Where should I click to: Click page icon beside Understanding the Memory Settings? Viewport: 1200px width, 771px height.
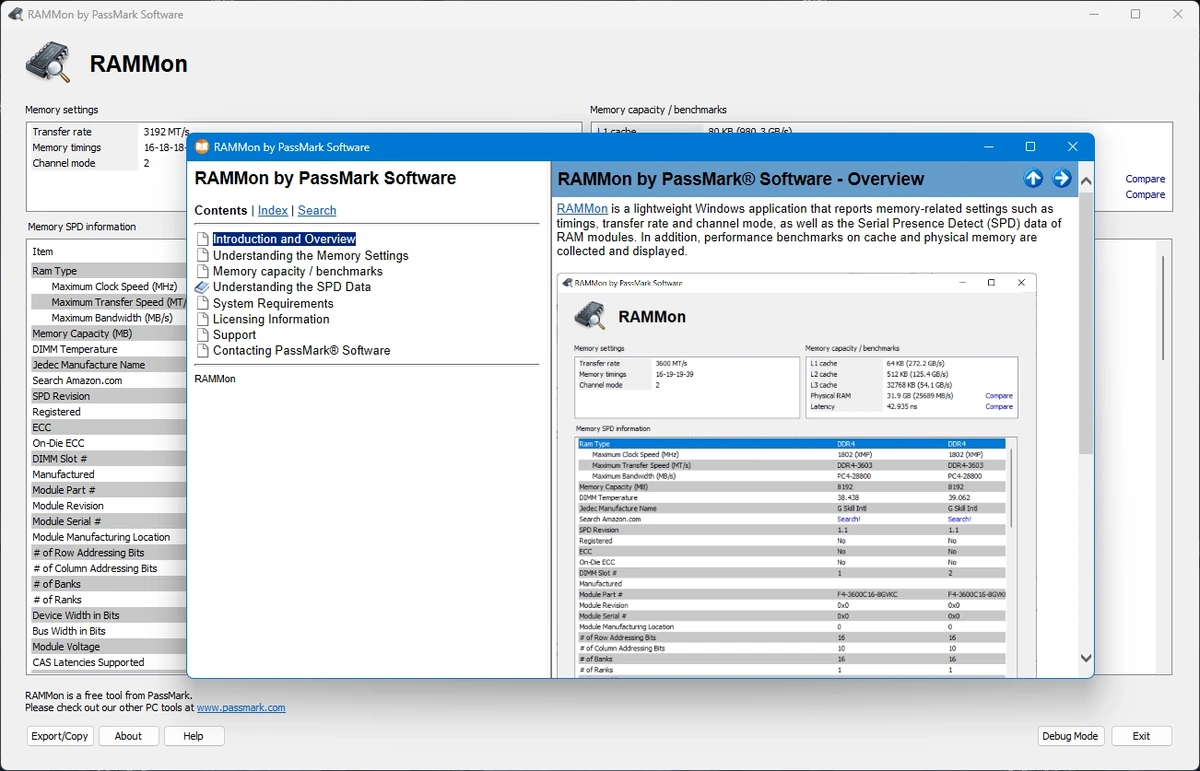[x=202, y=255]
